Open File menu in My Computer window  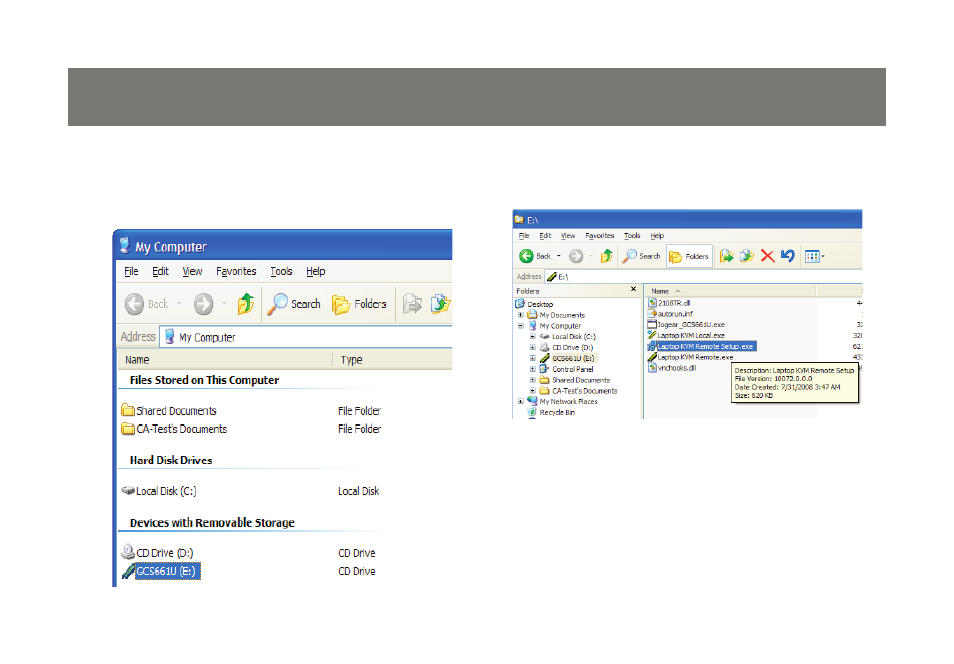coord(131,271)
